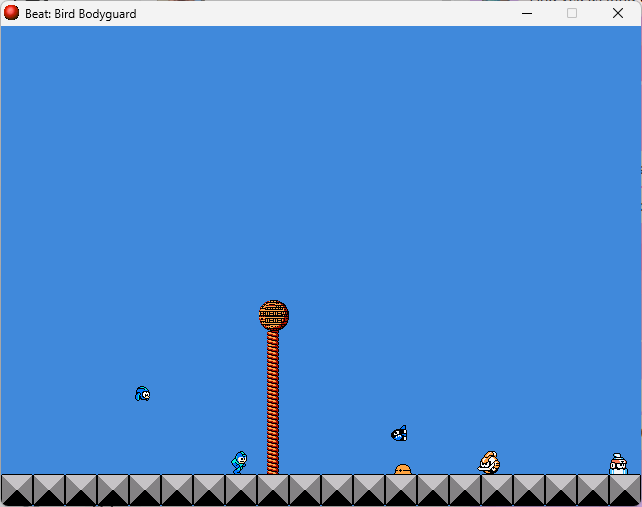
Task: Click the Mega Man character sprite on ground
Action: click(240, 462)
